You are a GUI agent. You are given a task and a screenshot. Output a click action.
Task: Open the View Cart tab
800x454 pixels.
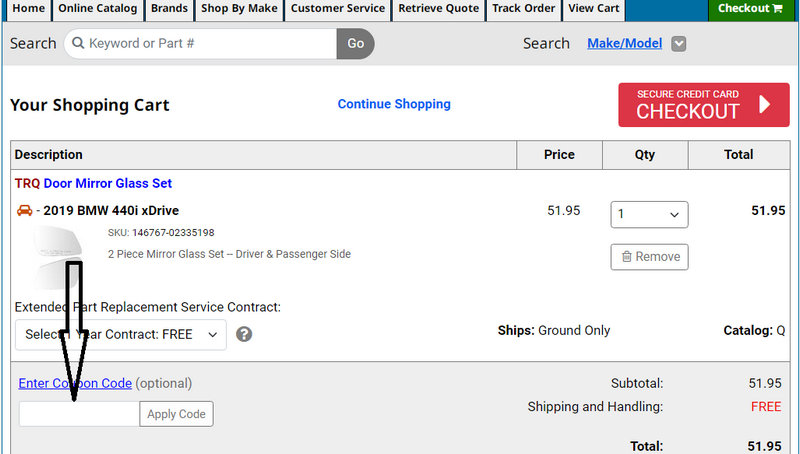pyautogui.click(x=593, y=9)
